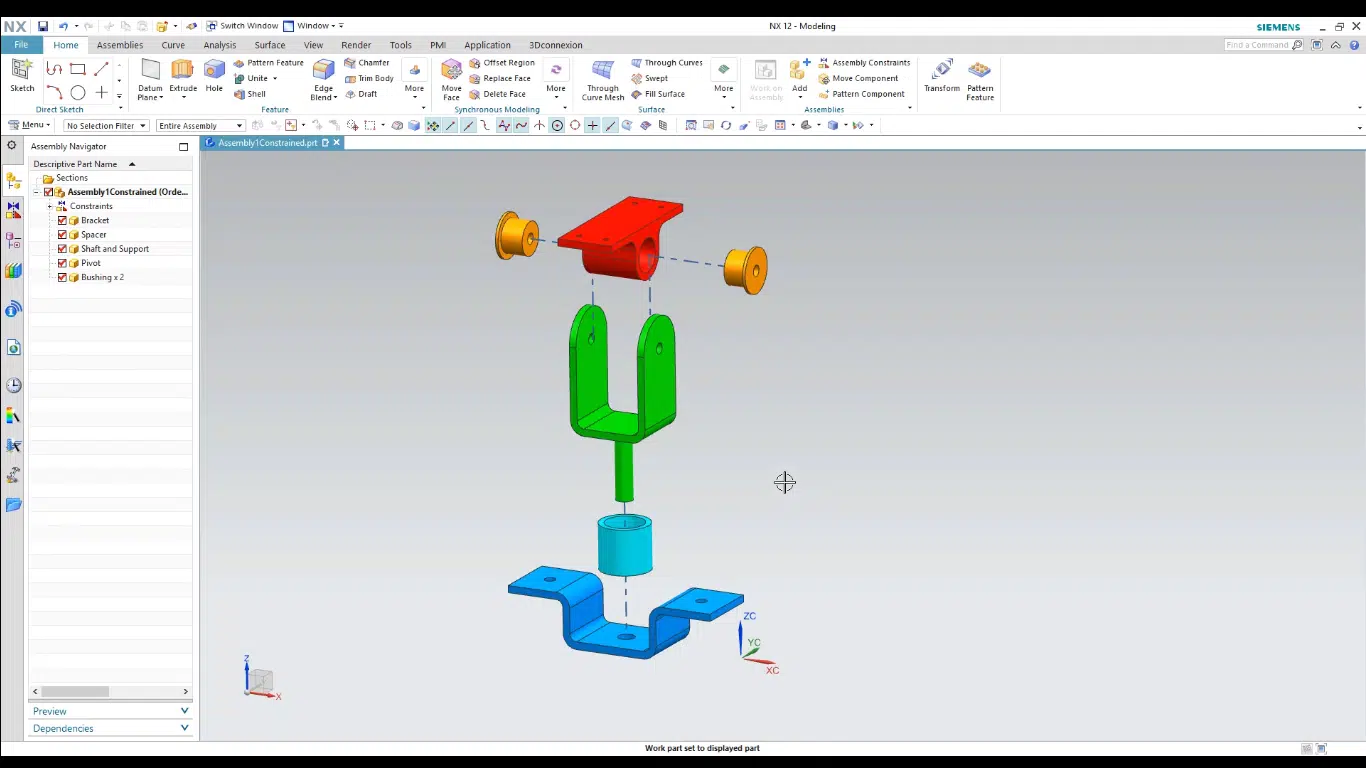Select the Sketch tool
The width and height of the screenshot is (1366, 768).
click(x=21, y=74)
